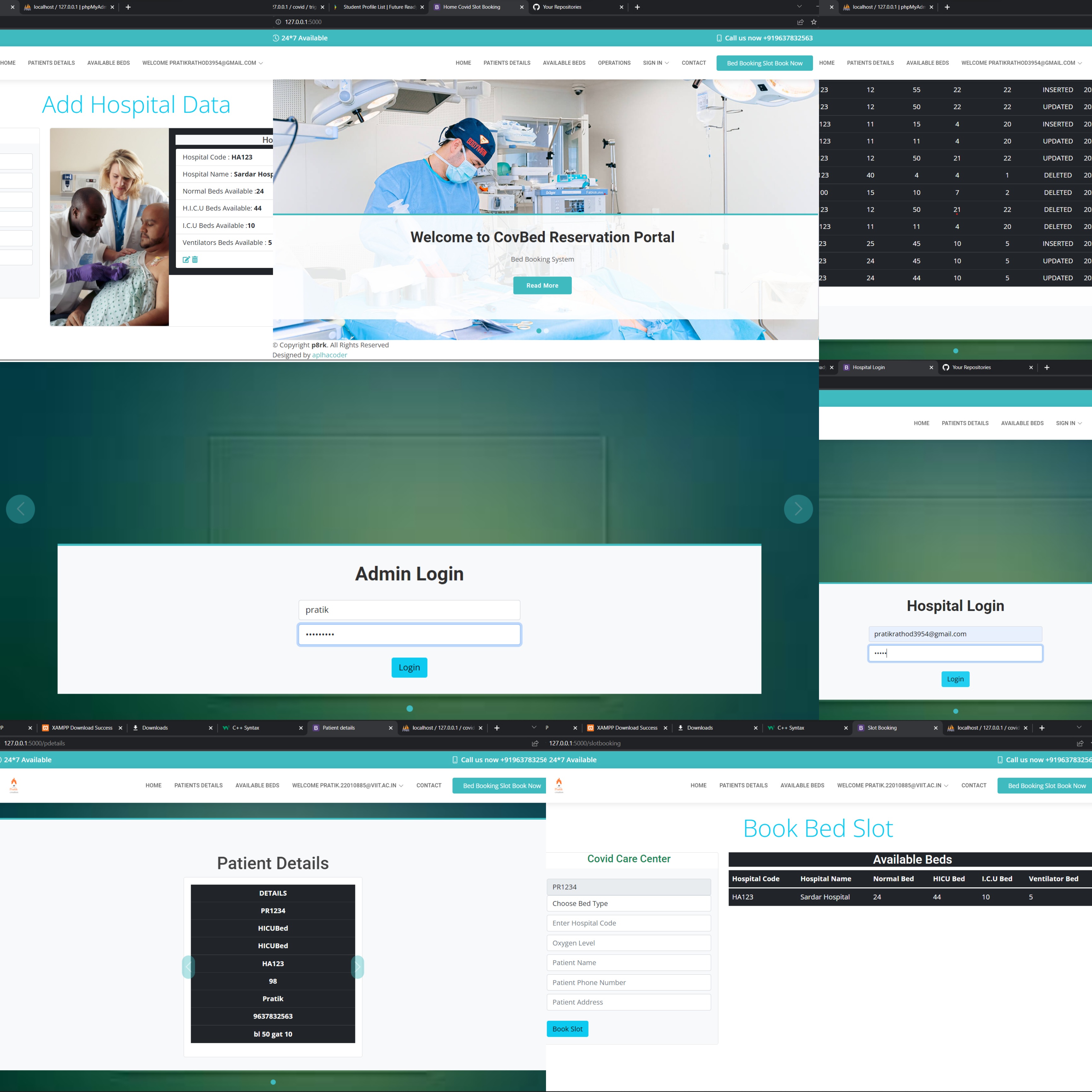Open PATIENTS DETAILS in Hospital Login window navbar
The width and height of the screenshot is (1092, 1092).
(x=965, y=423)
